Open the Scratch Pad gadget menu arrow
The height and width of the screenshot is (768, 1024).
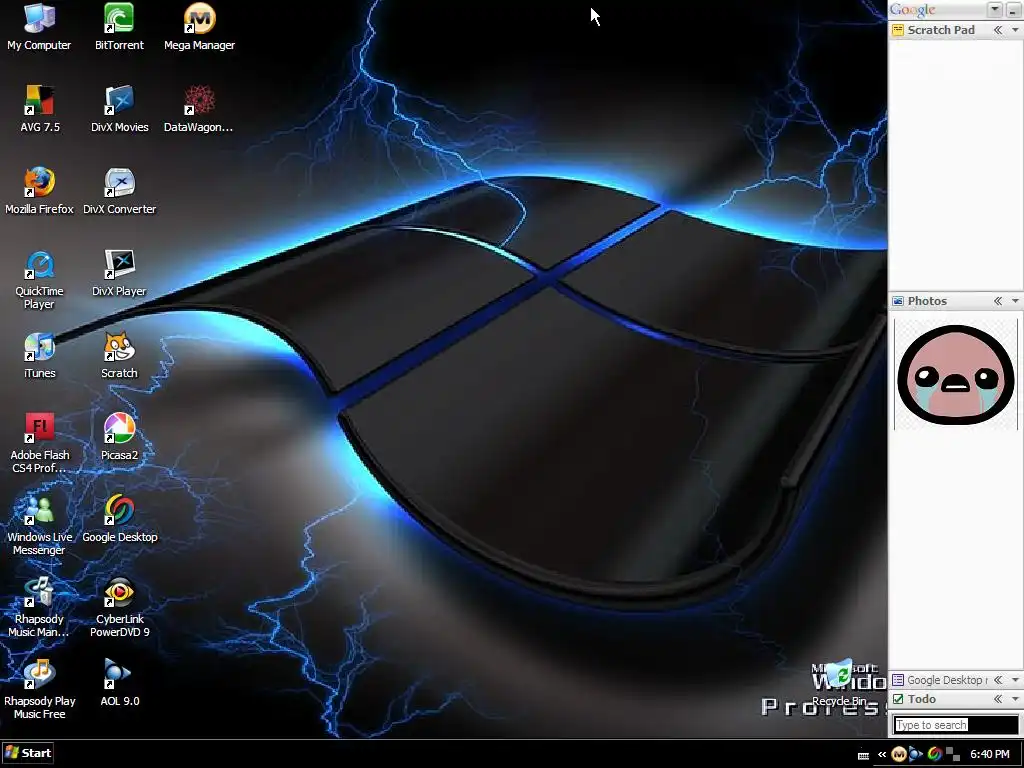click(x=1015, y=30)
